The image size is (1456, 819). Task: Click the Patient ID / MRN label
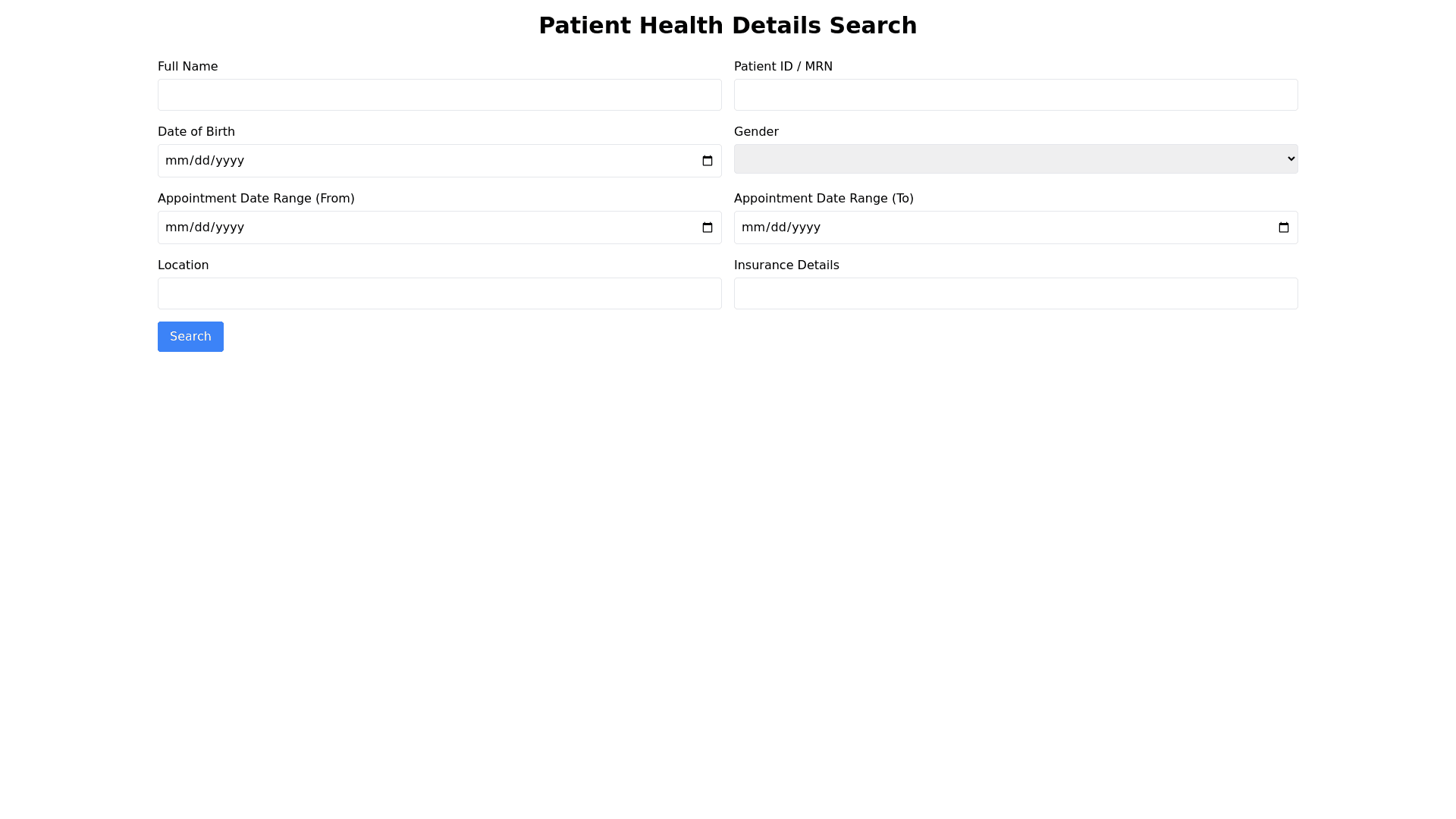[783, 67]
